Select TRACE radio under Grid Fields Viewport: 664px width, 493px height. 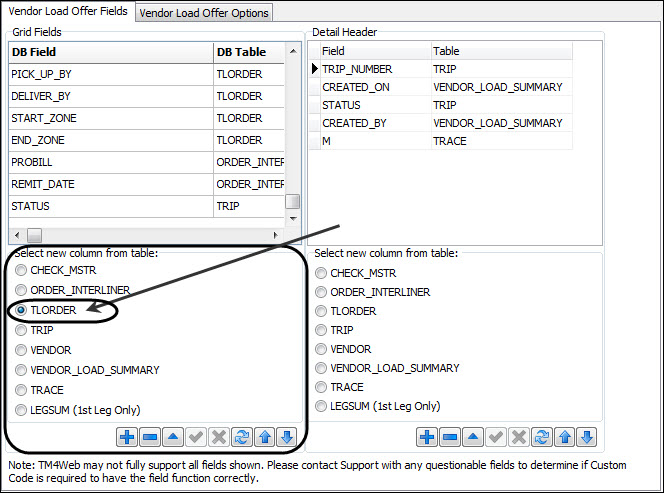21,390
